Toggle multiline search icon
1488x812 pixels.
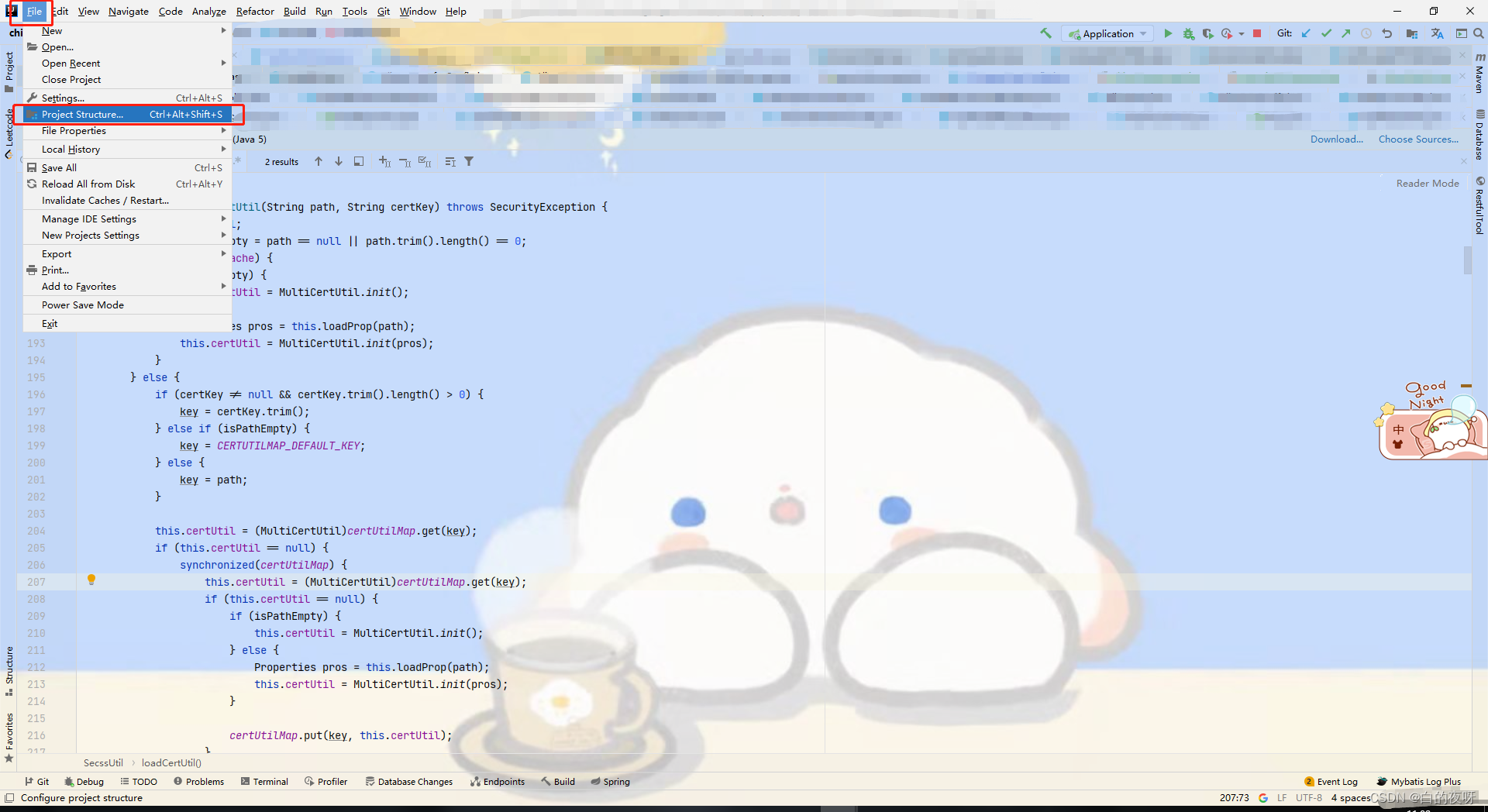pos(450,161)
